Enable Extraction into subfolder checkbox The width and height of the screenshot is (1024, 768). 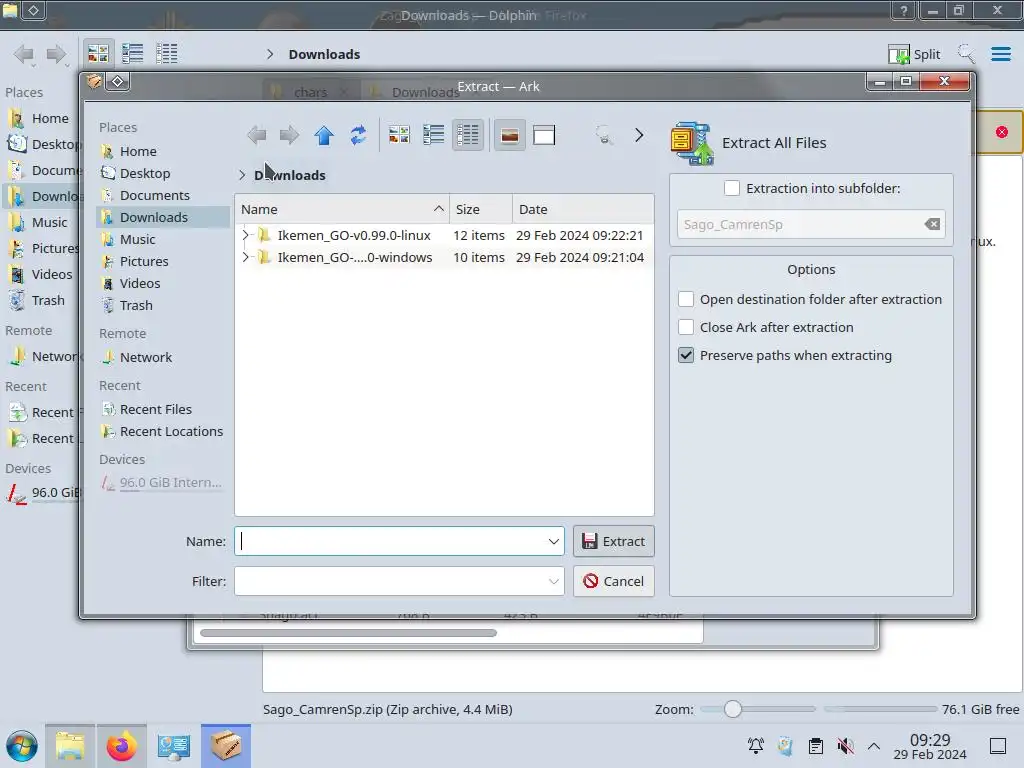[732, 188]
